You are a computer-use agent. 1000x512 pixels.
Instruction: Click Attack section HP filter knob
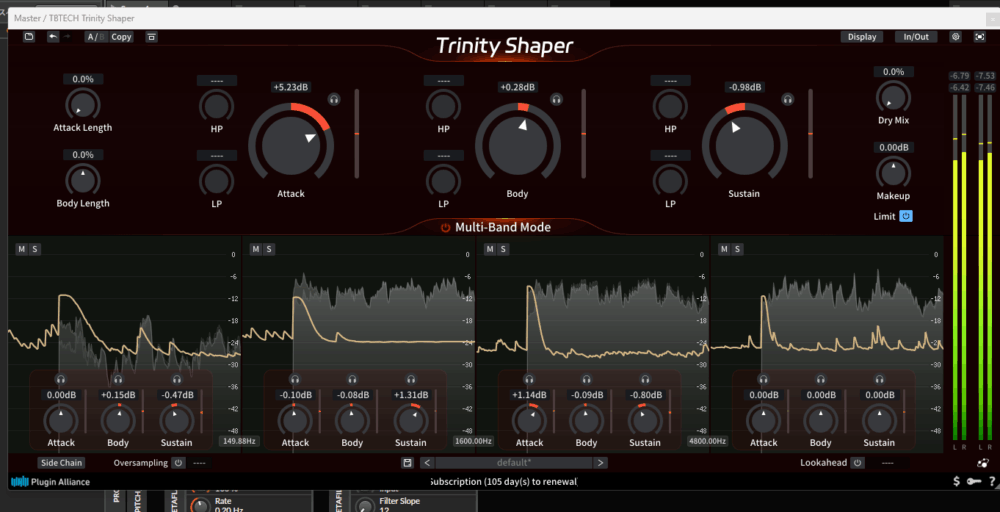click(x=217, y=106)
